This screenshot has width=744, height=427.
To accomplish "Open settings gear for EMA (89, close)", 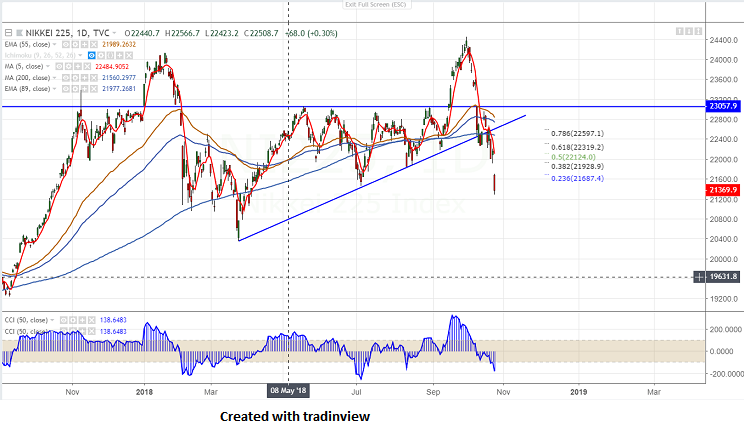I will point(75,89).
